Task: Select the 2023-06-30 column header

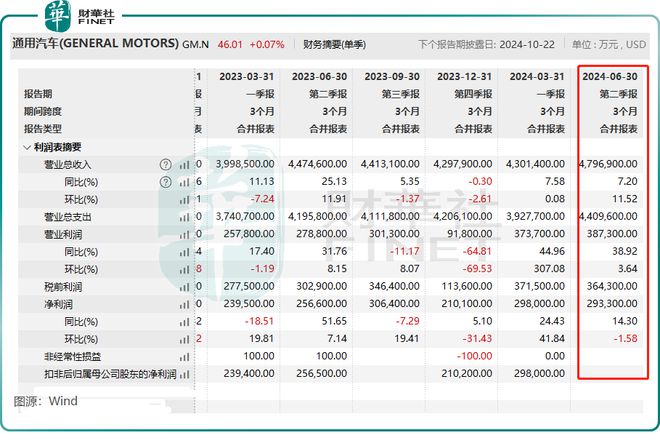Action: click(319, 77)
